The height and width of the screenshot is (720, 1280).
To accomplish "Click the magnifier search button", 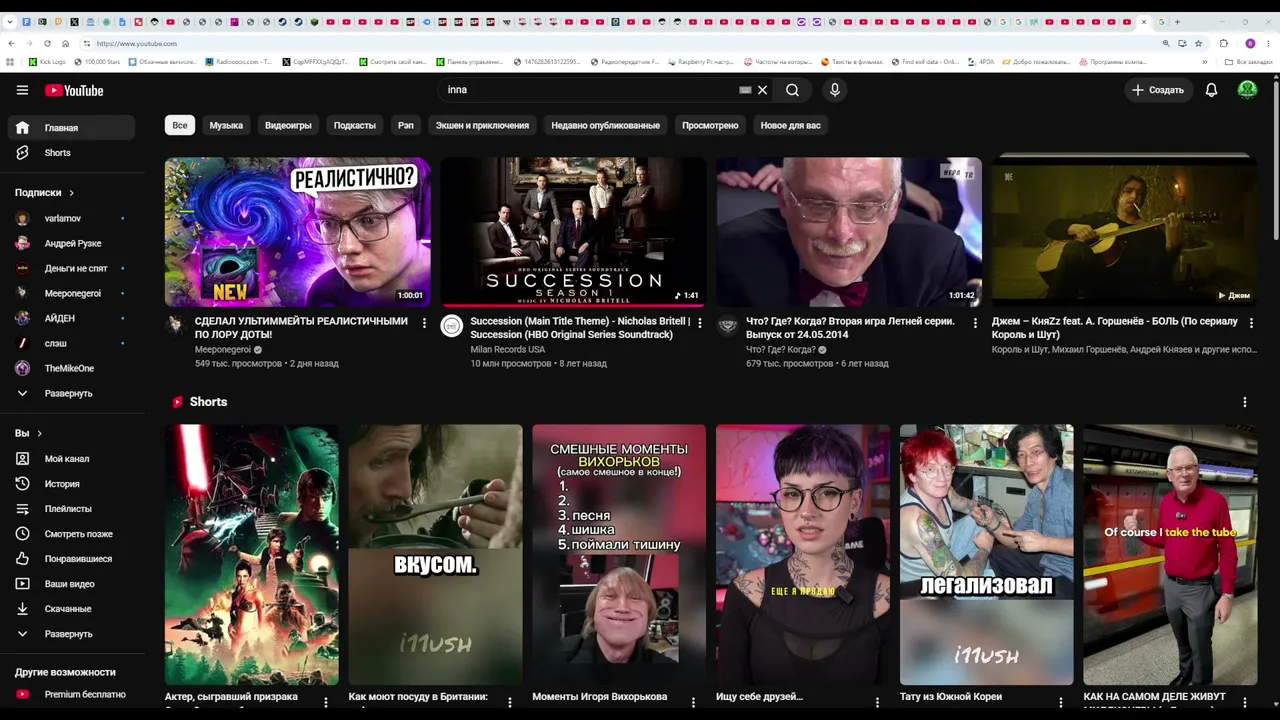I will tap(792, 90).
